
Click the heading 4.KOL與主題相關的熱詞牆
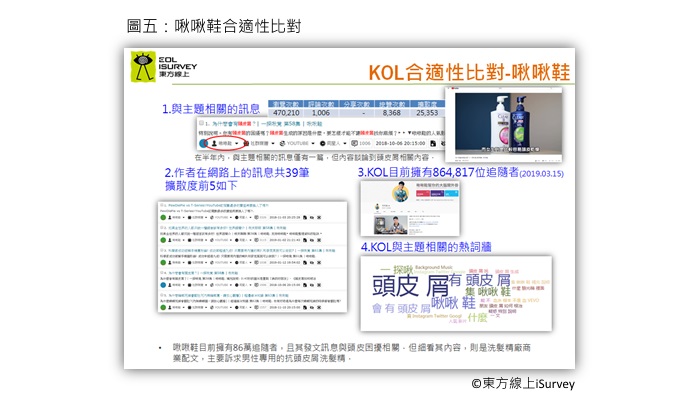click(x=426, y=247)
